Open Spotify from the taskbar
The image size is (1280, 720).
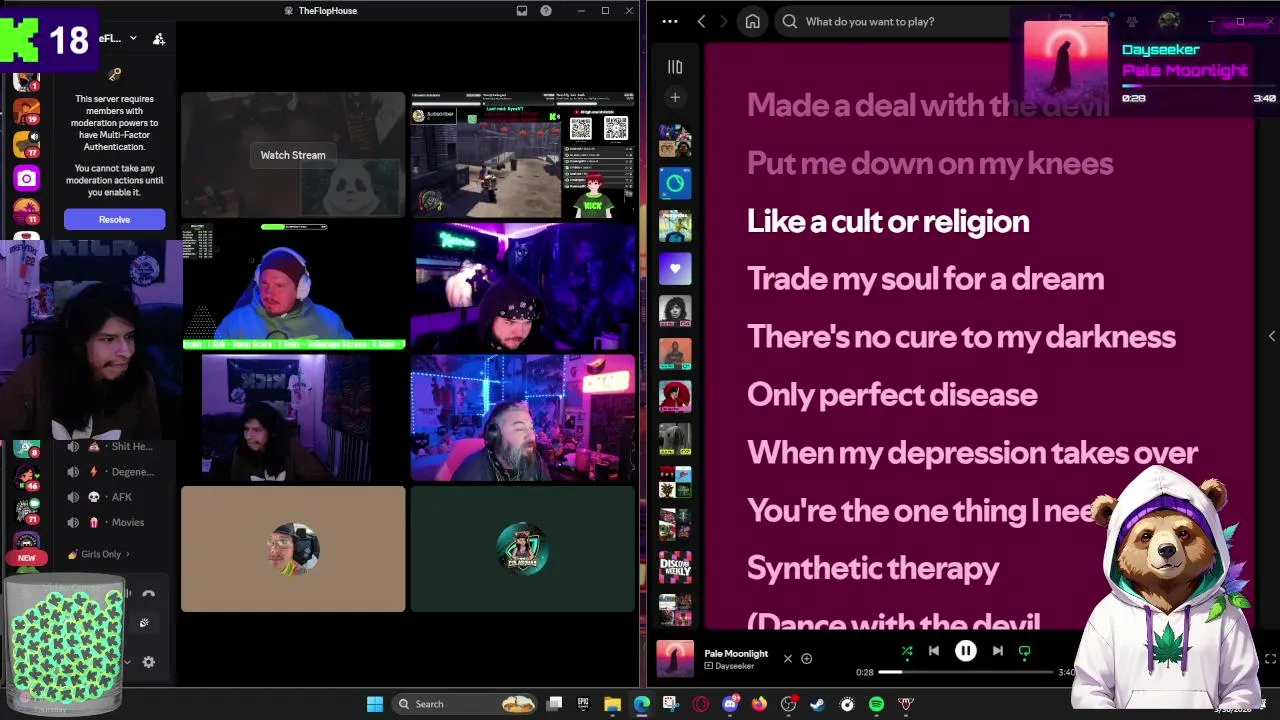tap(876, 704)
